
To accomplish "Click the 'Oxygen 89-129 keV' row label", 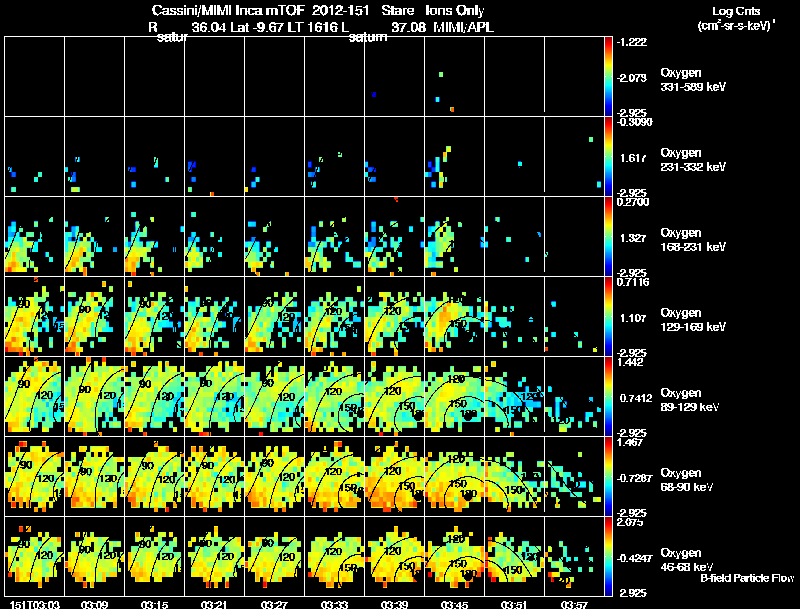I will point(690,400).
